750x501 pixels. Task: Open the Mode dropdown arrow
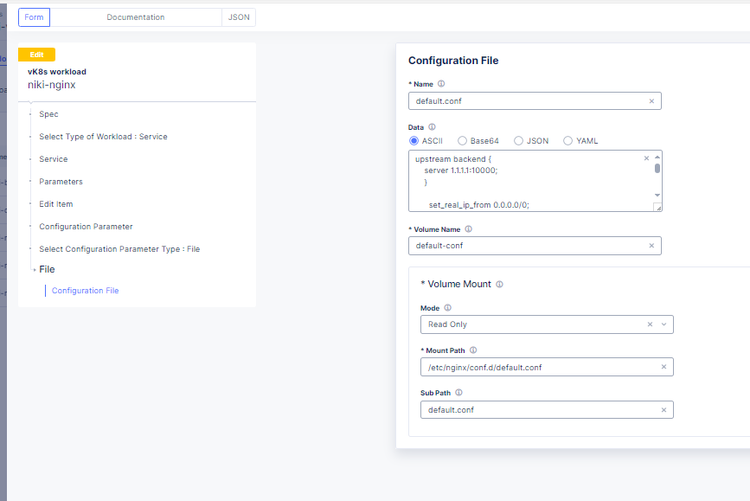[x=664, y=324]
